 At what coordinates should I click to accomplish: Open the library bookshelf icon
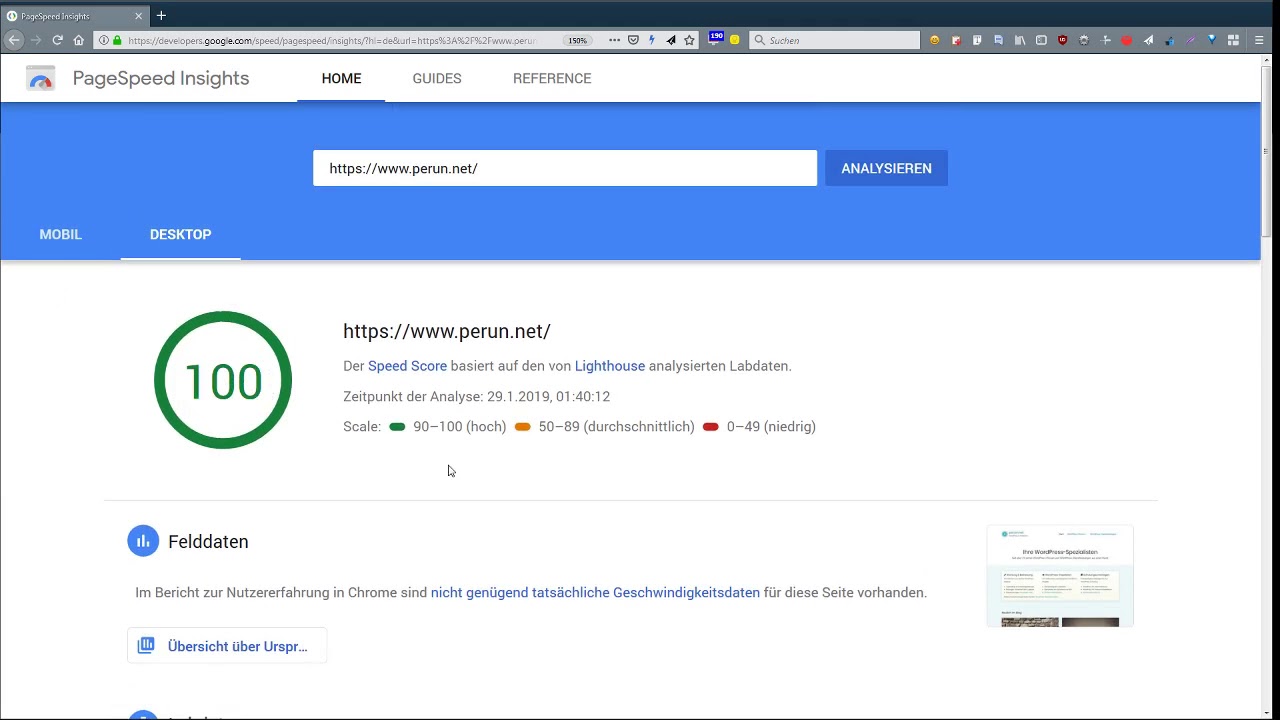(1020, 40)
